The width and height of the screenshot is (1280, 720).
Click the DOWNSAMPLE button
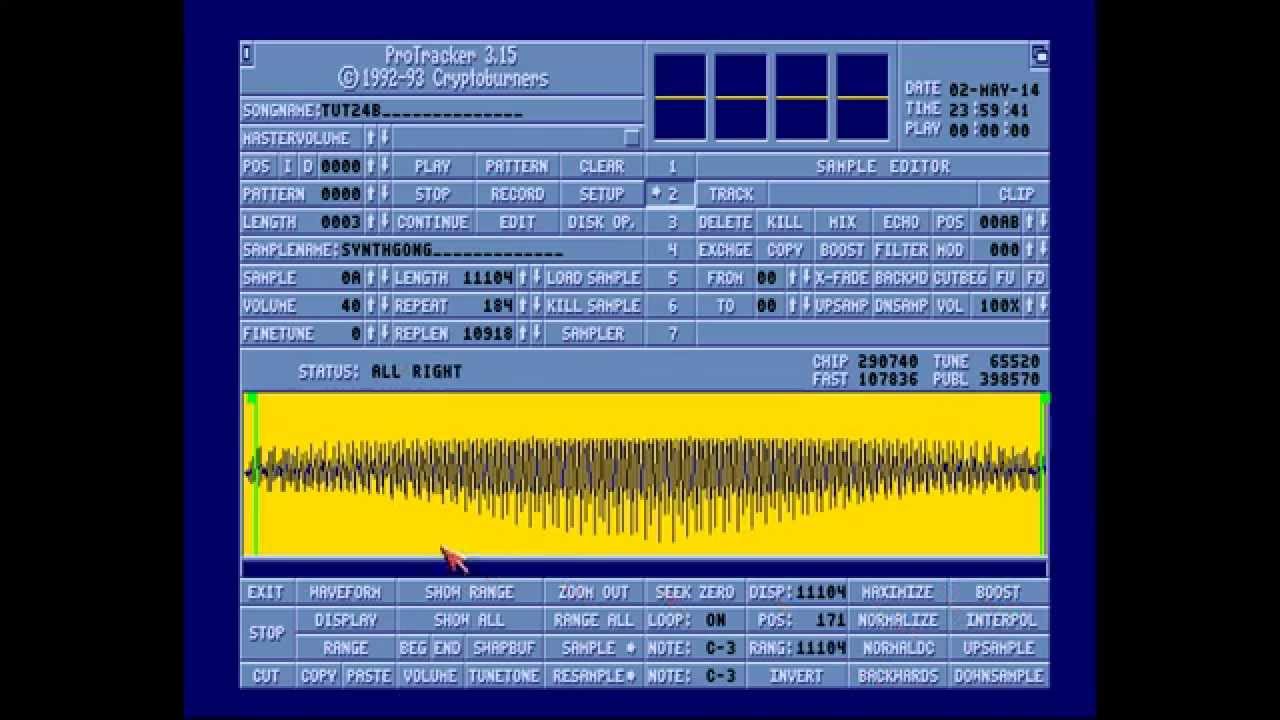coord(999,676)
